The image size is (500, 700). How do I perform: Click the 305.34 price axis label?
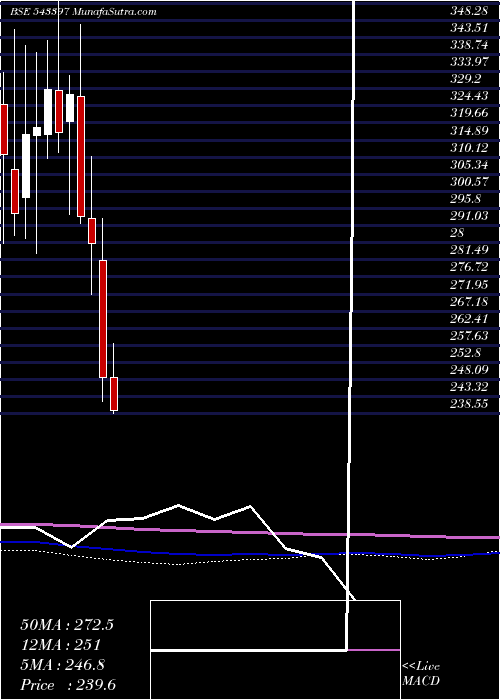471,165
